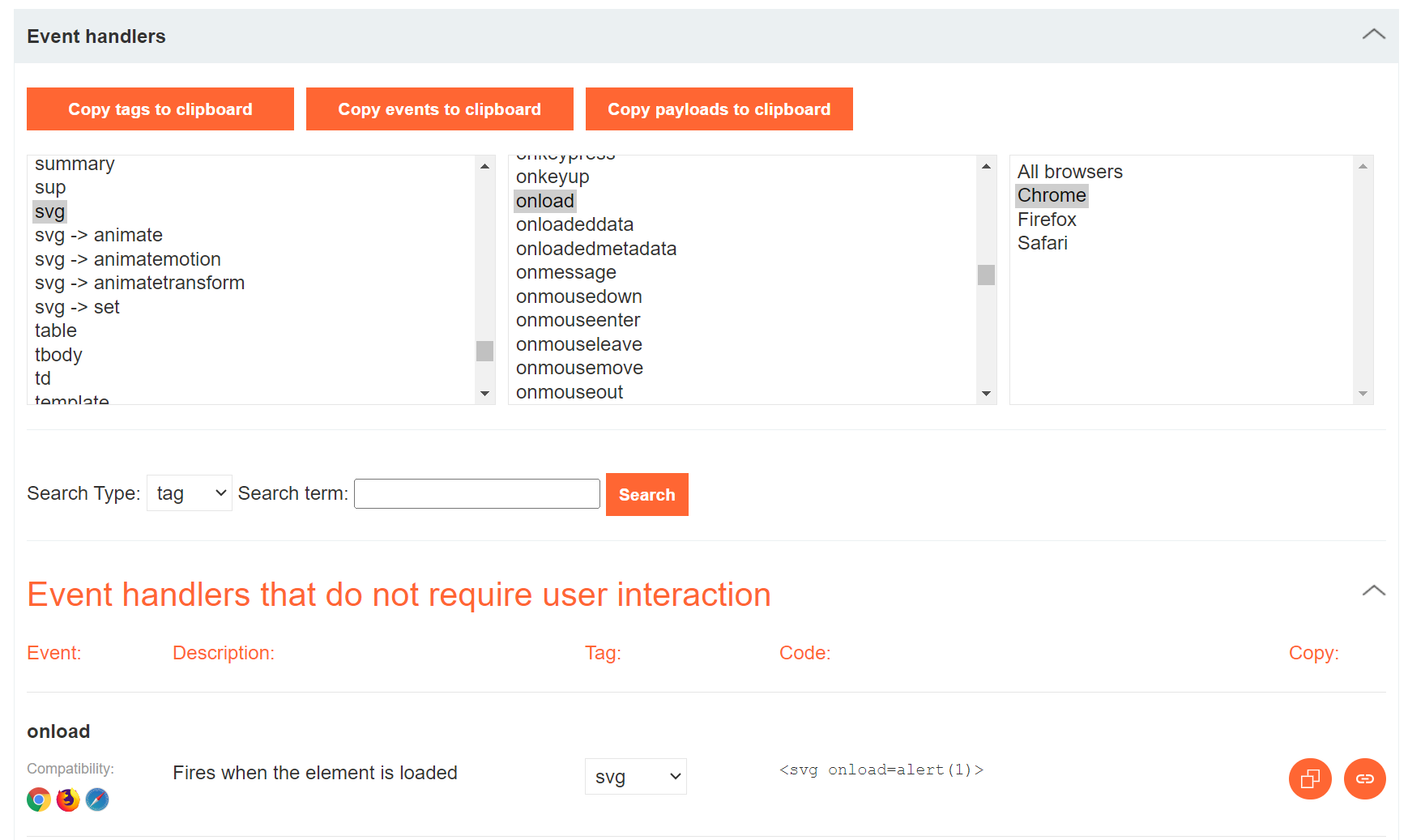Click Copy payloads to clipboard
1408x840 pixels.
(719, 109)
